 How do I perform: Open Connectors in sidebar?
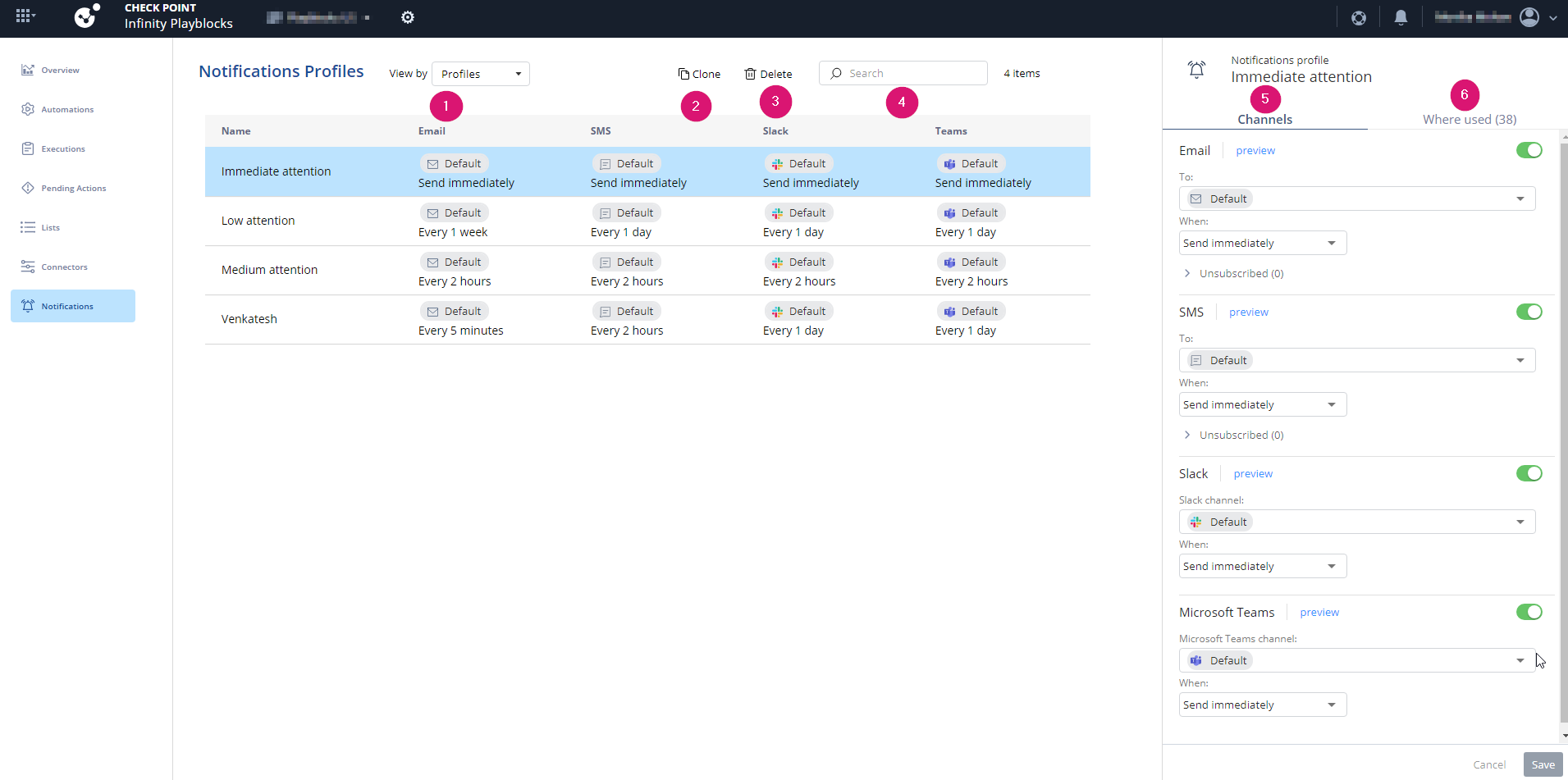(x=64, y=267)
